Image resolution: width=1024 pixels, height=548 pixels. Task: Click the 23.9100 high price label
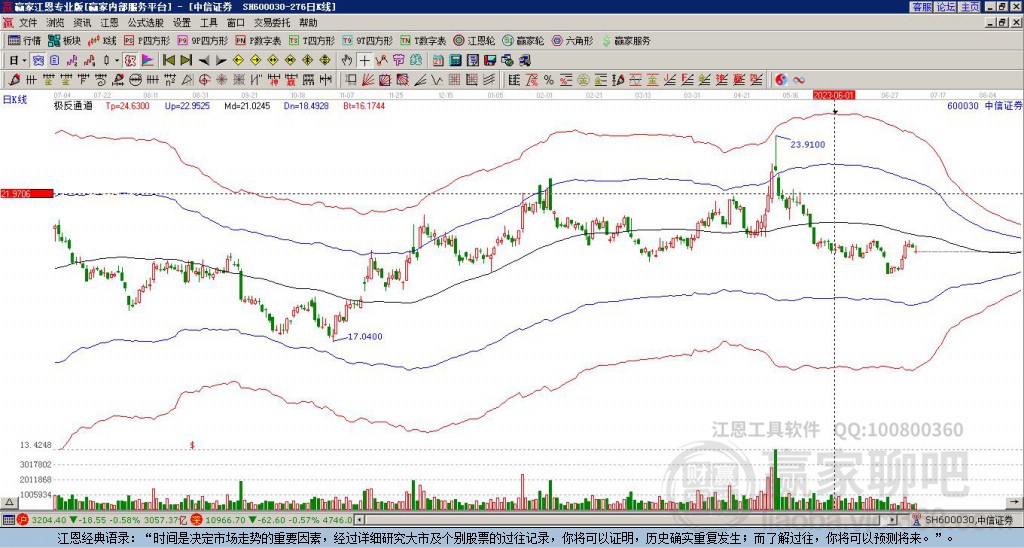(807, 144)
